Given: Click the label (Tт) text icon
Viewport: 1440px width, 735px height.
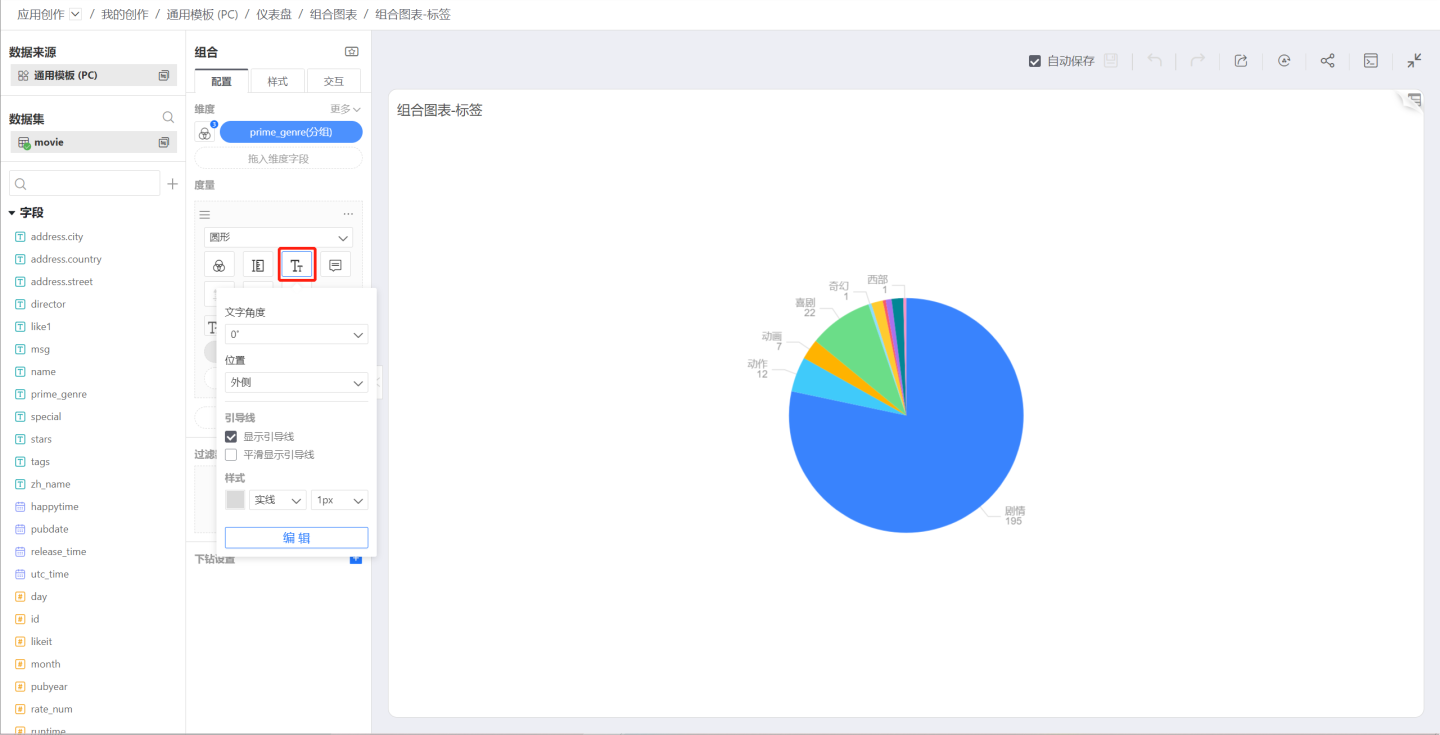Looking at the screenshot, I should tap(297, 265).
